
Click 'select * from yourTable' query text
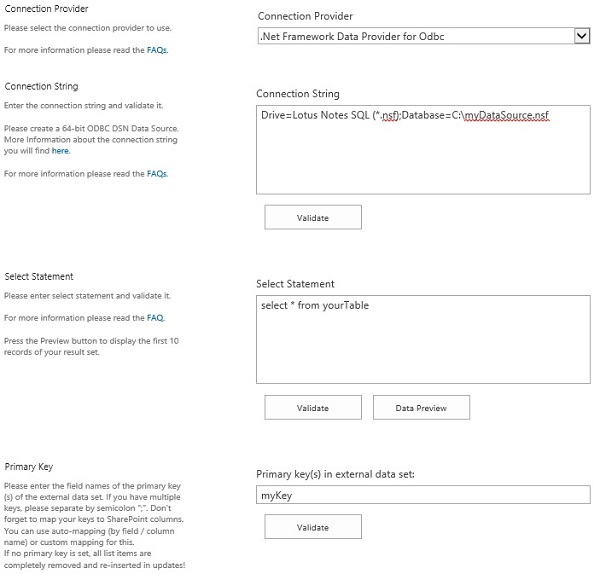(315, 306)
